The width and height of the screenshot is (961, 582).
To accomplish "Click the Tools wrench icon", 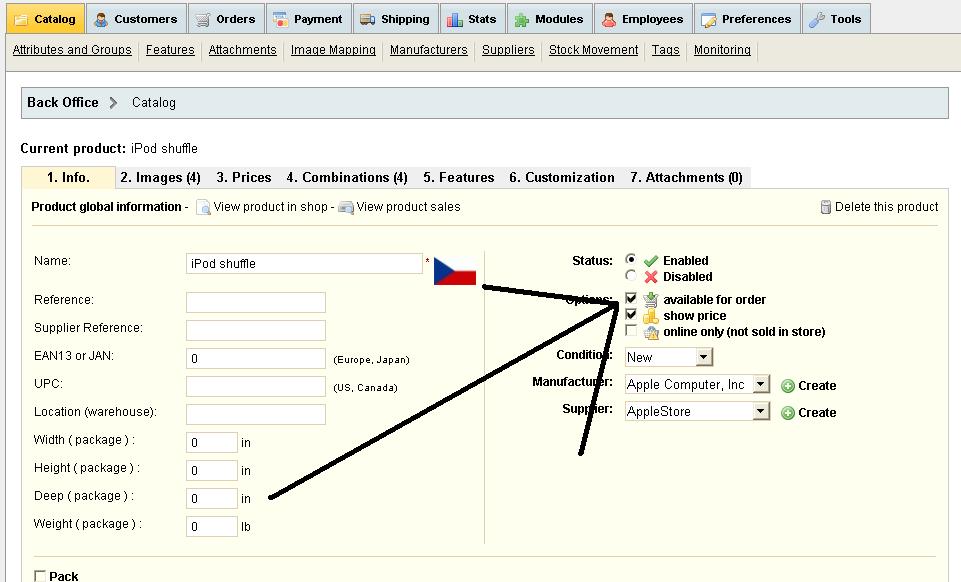I will tap(816, 20).
